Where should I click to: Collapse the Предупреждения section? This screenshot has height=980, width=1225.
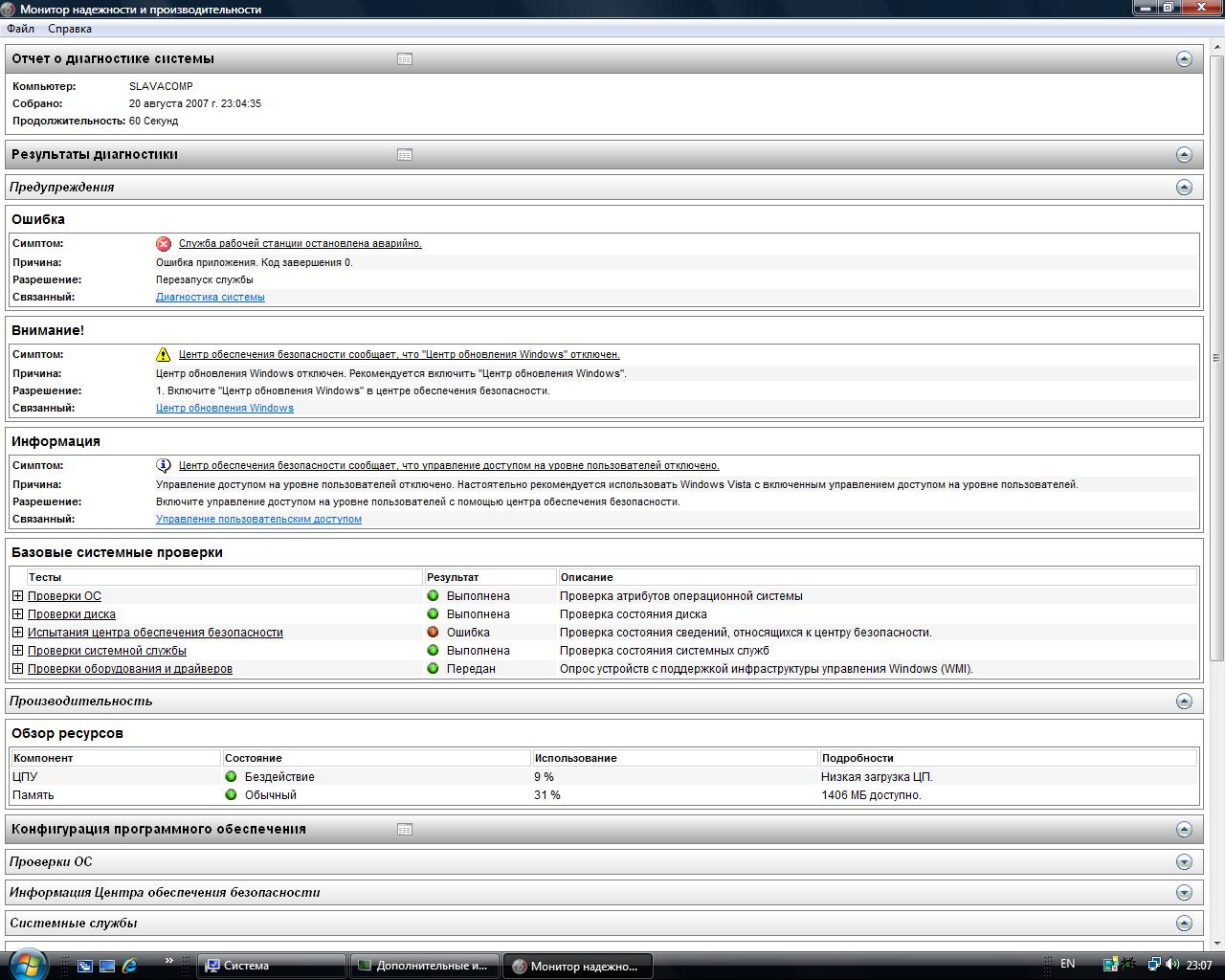(1184, 188)
